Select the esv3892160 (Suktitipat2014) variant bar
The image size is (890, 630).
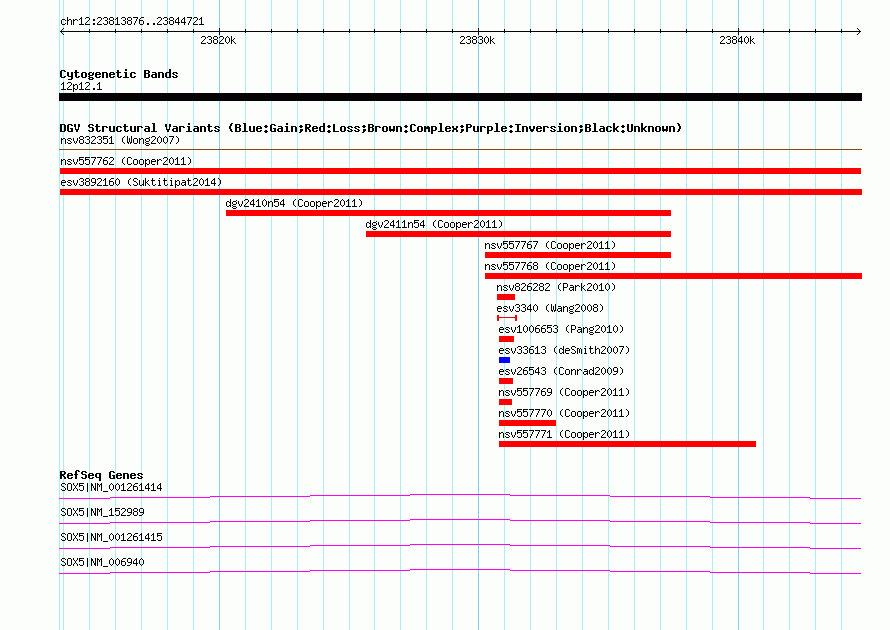pos(460,192)
